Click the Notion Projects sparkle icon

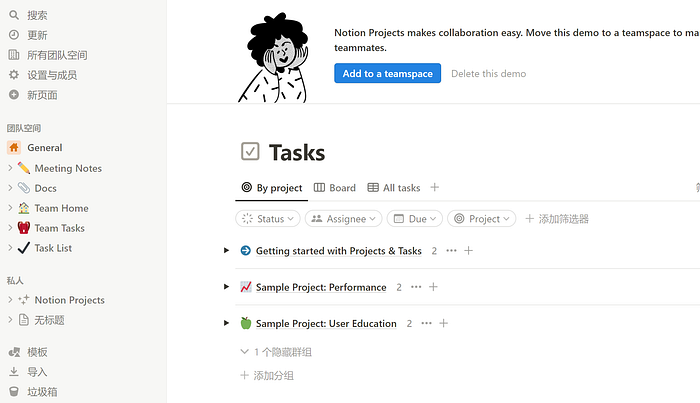click(24, 300)
